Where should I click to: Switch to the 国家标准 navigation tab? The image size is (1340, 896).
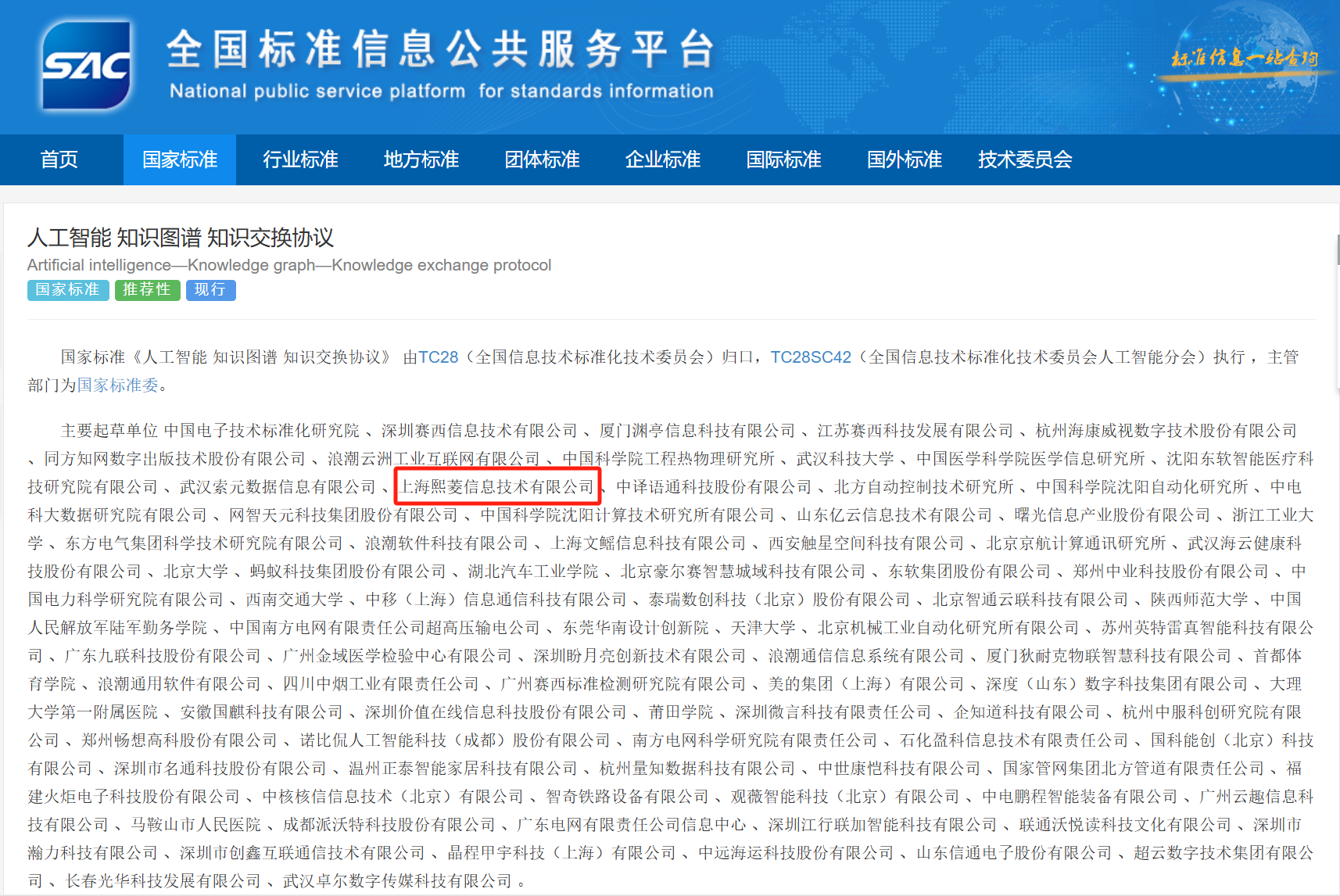[179, 159]
